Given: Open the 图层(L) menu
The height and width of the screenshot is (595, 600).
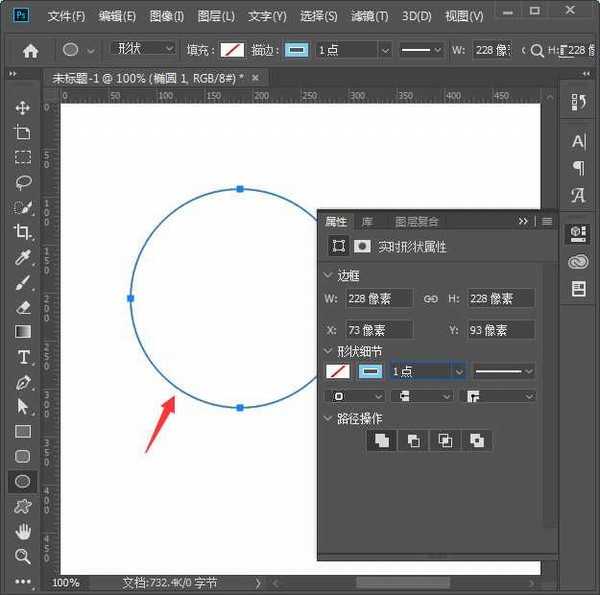Looking at the screenshot, I should point(216,17).
